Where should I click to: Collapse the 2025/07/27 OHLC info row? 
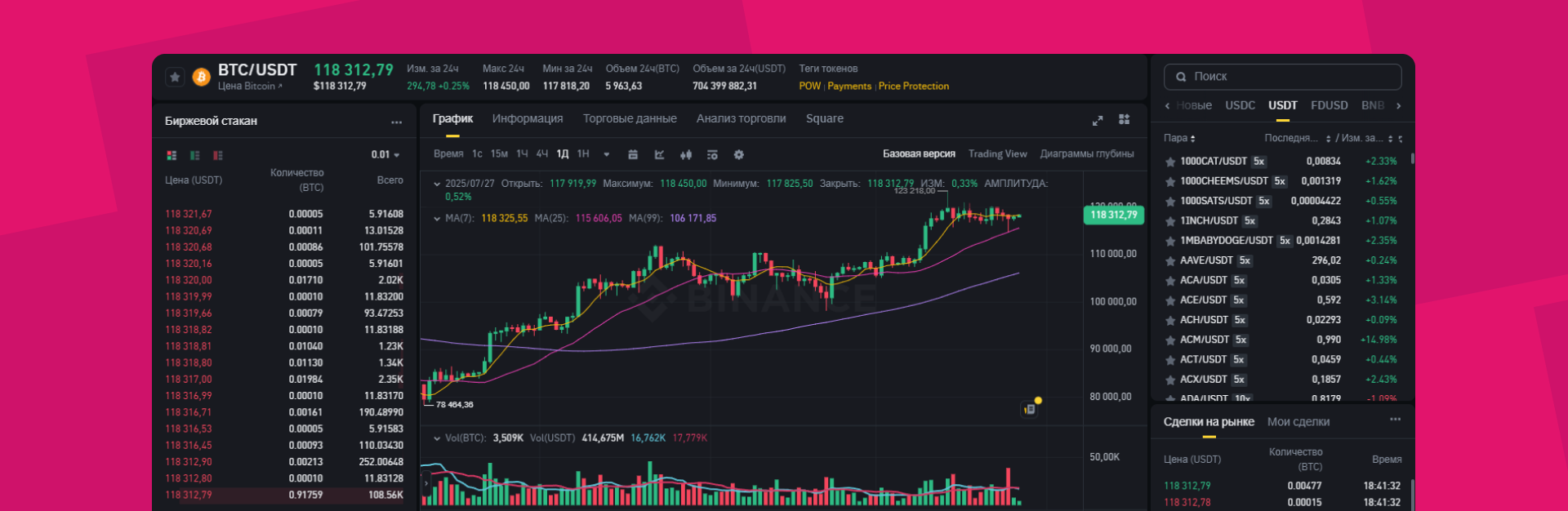coord(437,184)
